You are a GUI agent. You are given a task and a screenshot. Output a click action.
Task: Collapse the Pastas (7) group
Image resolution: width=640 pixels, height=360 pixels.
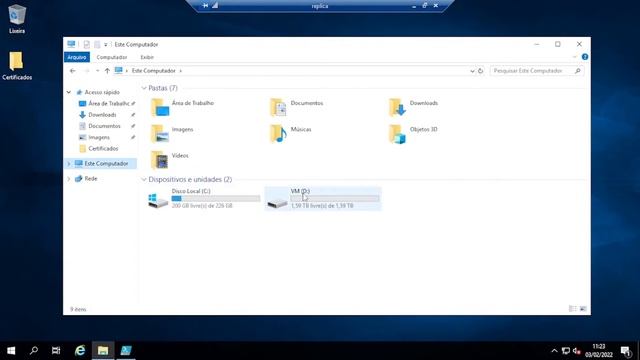coord(144,88)
